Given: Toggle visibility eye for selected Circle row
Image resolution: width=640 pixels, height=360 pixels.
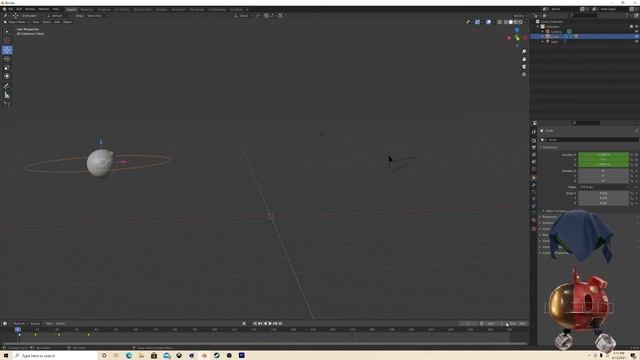Looking at the screenshot, I should click(x=636, y=36).
